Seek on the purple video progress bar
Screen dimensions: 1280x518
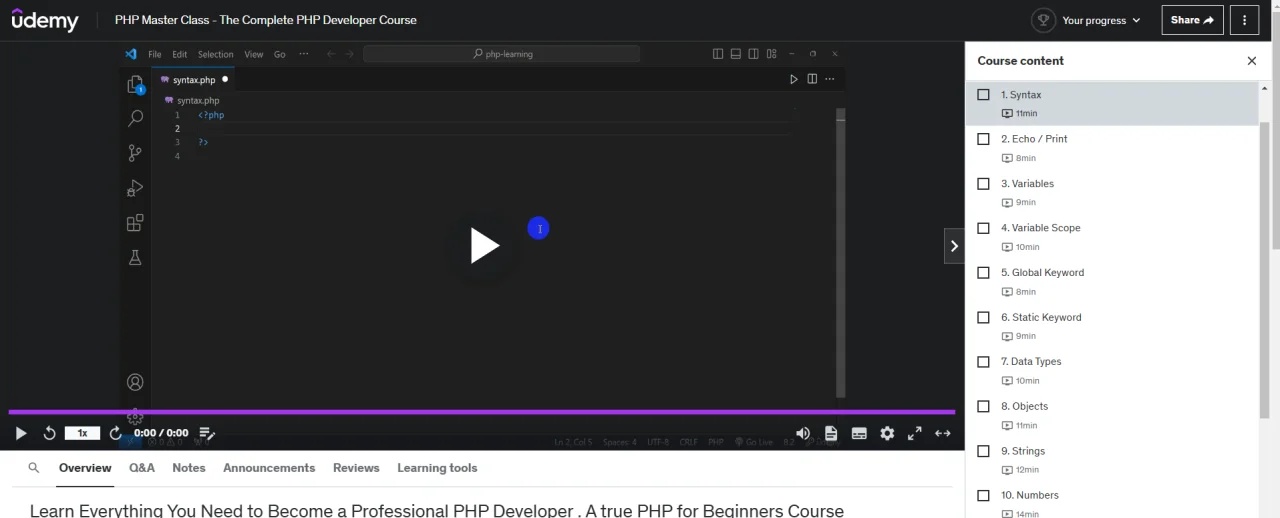(x=482, y=411)
